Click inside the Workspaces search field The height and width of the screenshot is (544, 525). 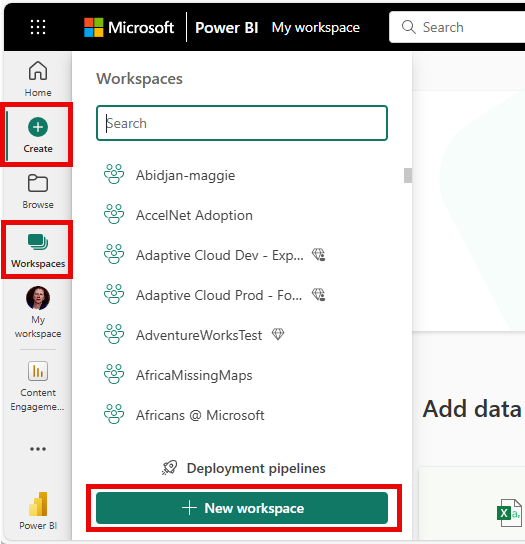click(x=242, y=123)
